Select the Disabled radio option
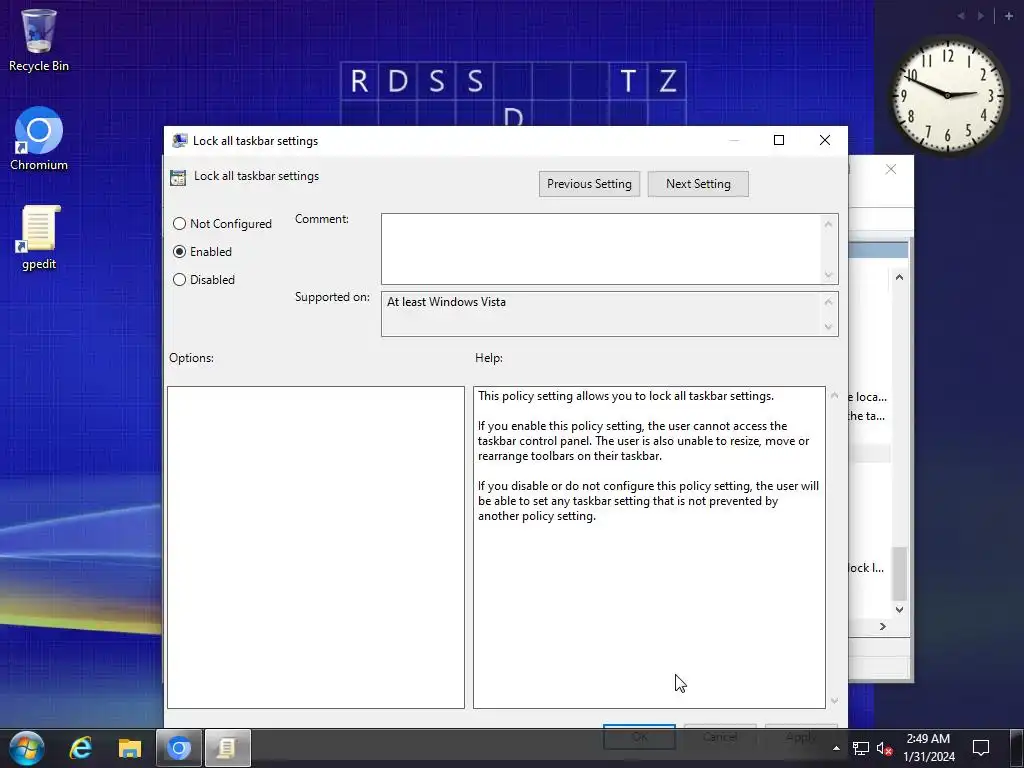 pyautogui.click(x=204, y=280)
